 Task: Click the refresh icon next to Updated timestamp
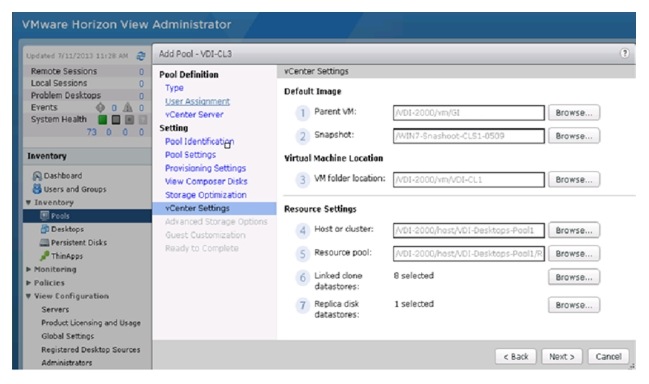[141, 56]
